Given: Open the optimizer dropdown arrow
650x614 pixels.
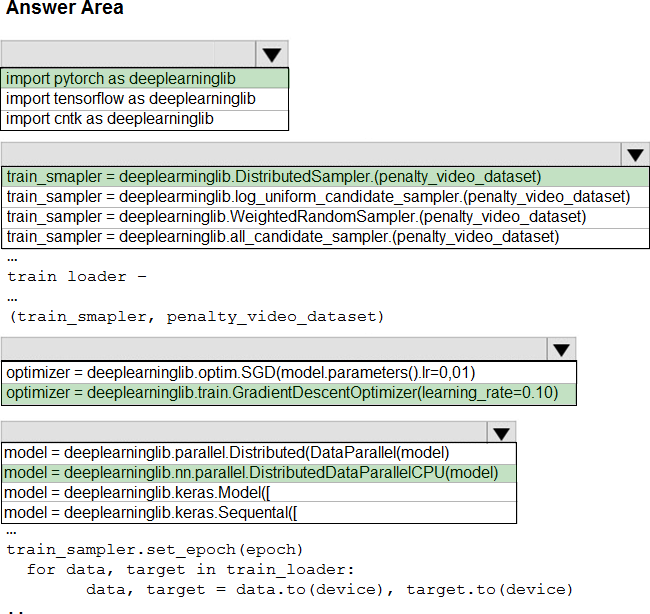Looking at the screenshot, I should 562,349.
